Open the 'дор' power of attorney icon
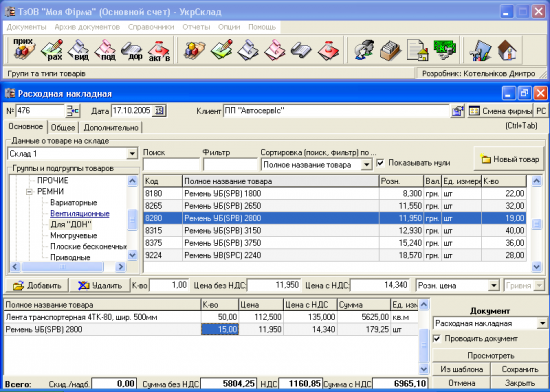 (x=132, y=50)
